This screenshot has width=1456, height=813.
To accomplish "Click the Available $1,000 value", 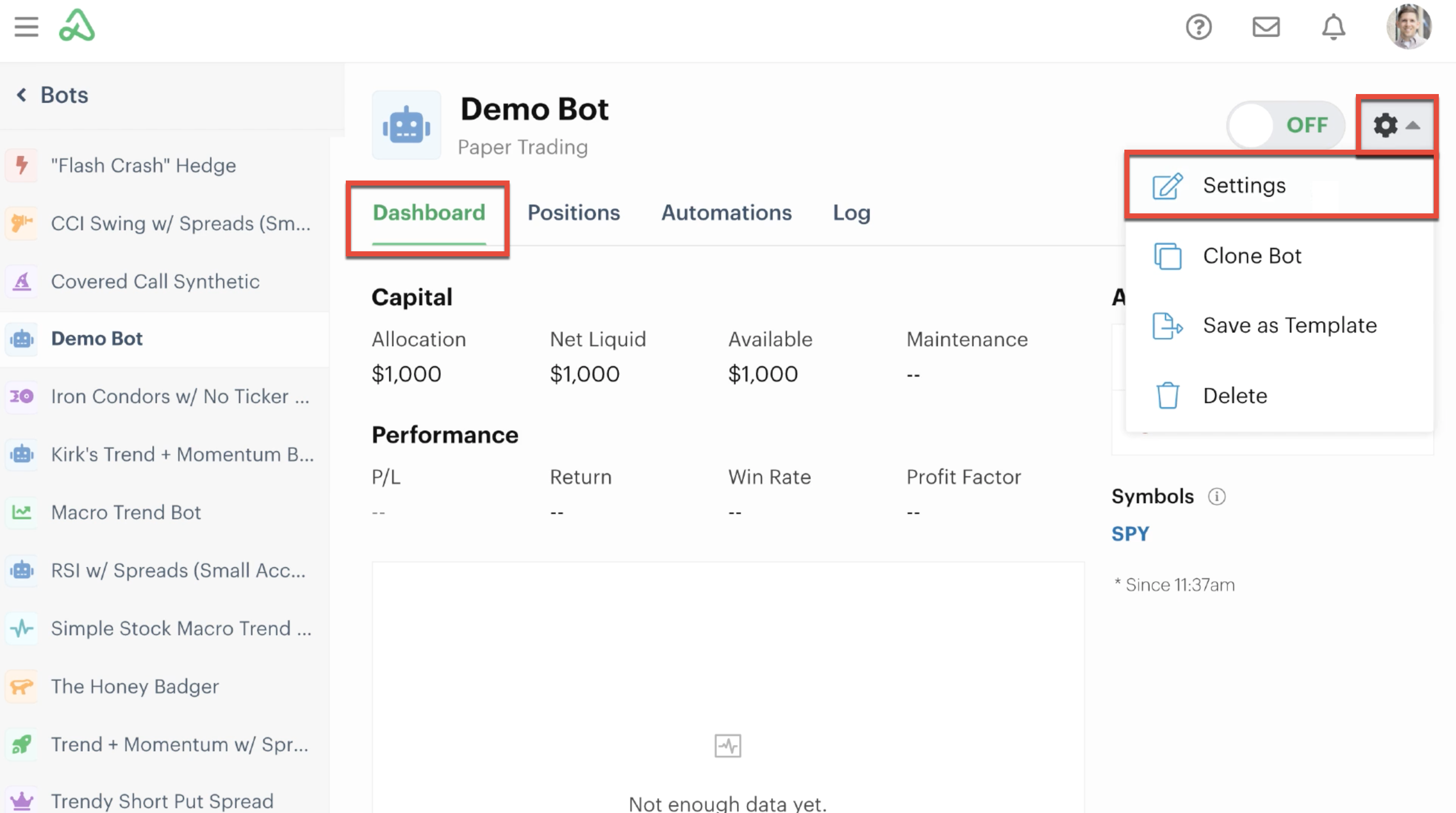I will tap(763, 374).
